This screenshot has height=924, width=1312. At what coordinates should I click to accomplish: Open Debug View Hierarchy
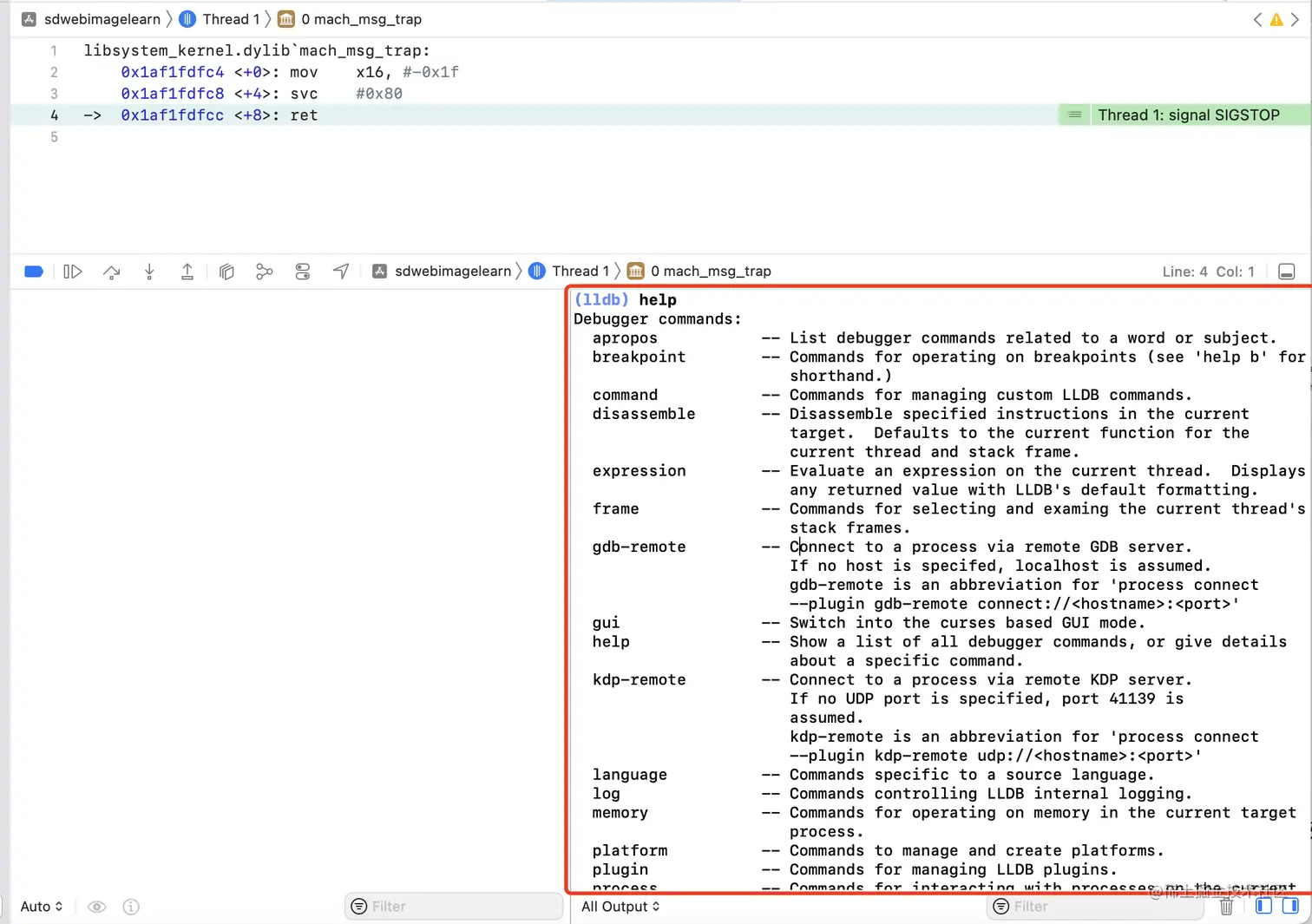point(226,272)
